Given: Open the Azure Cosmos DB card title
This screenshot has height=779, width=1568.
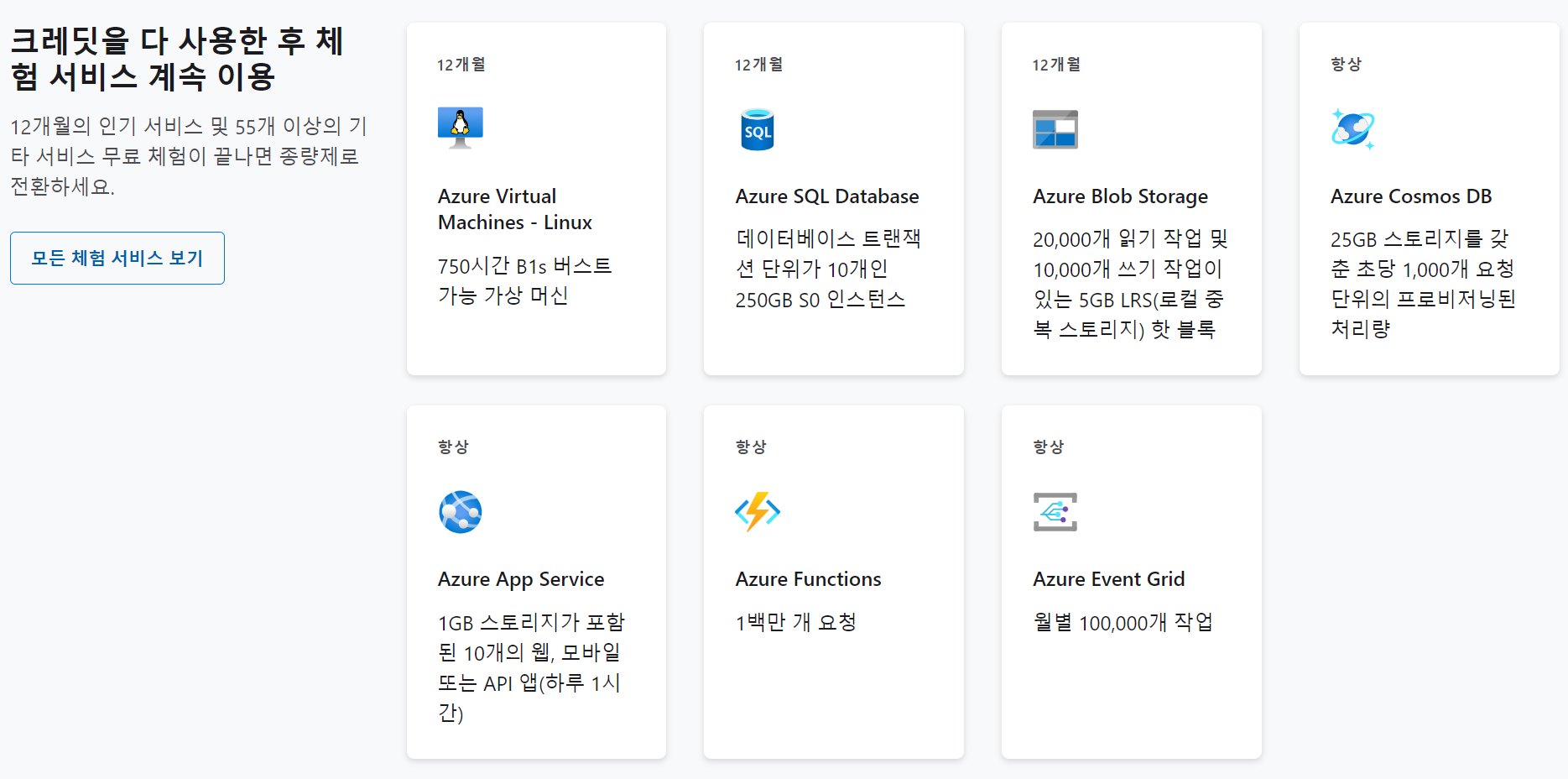Looking at the screenshot, I should [1411, 196].
